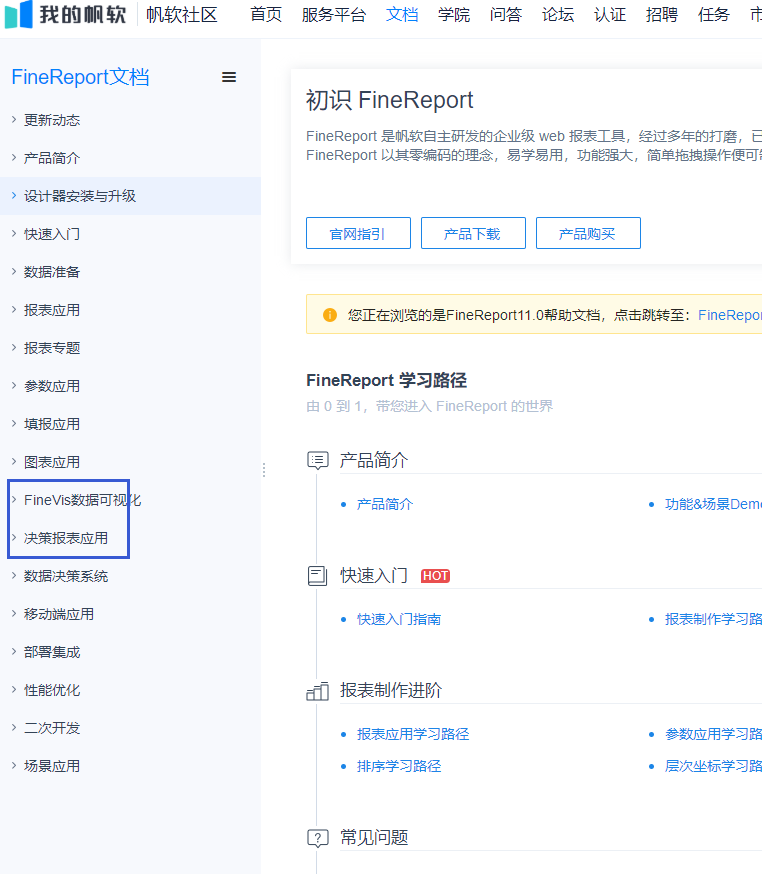This screenshot has width=762, height=874.
Task: Click the 产品下载 button
Action: click(x=473, y=233)
